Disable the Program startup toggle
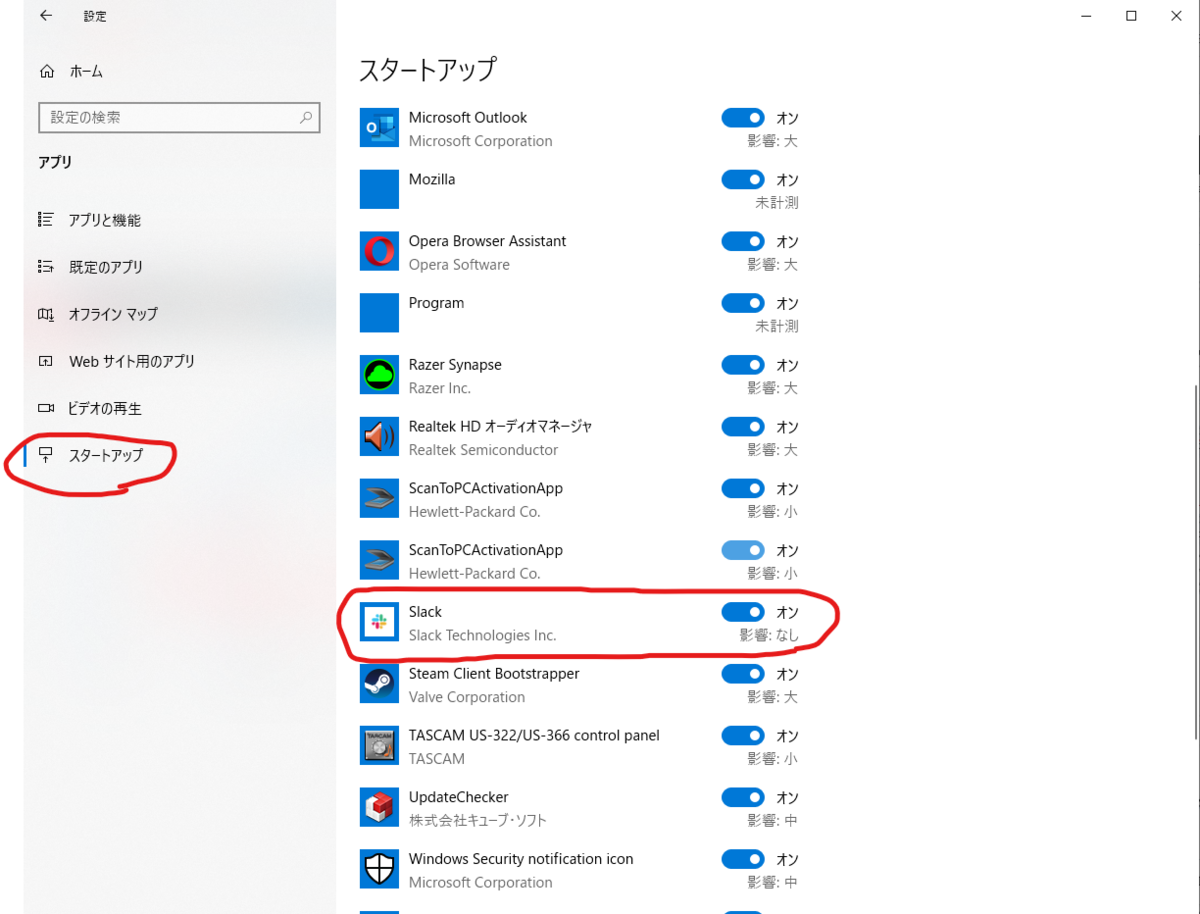1200x914 pixels. [743, 303]
